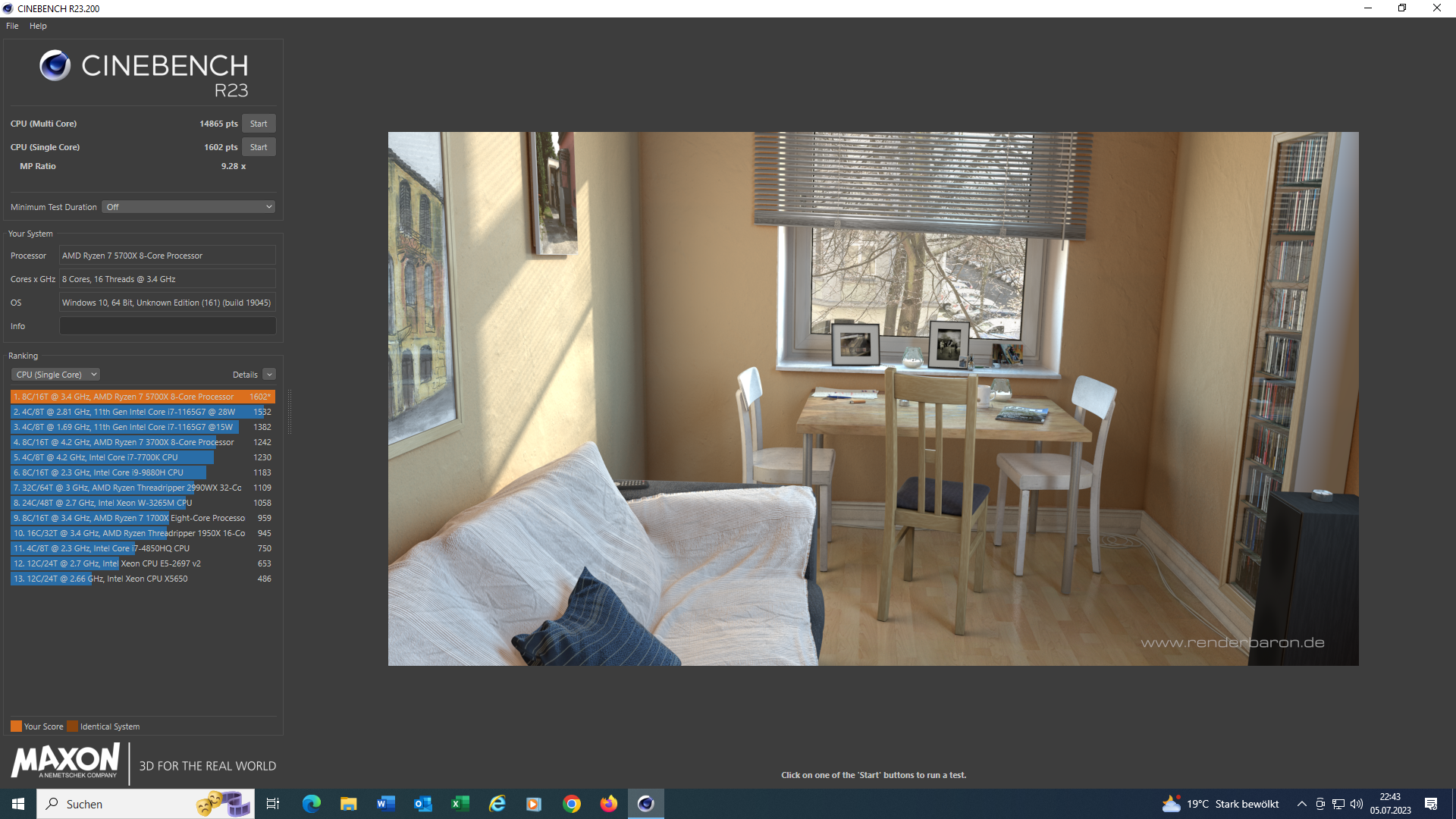The height and width of the screenshot is (819, 1456).
Task: Click the Info text field
Action: coord(168,326)
